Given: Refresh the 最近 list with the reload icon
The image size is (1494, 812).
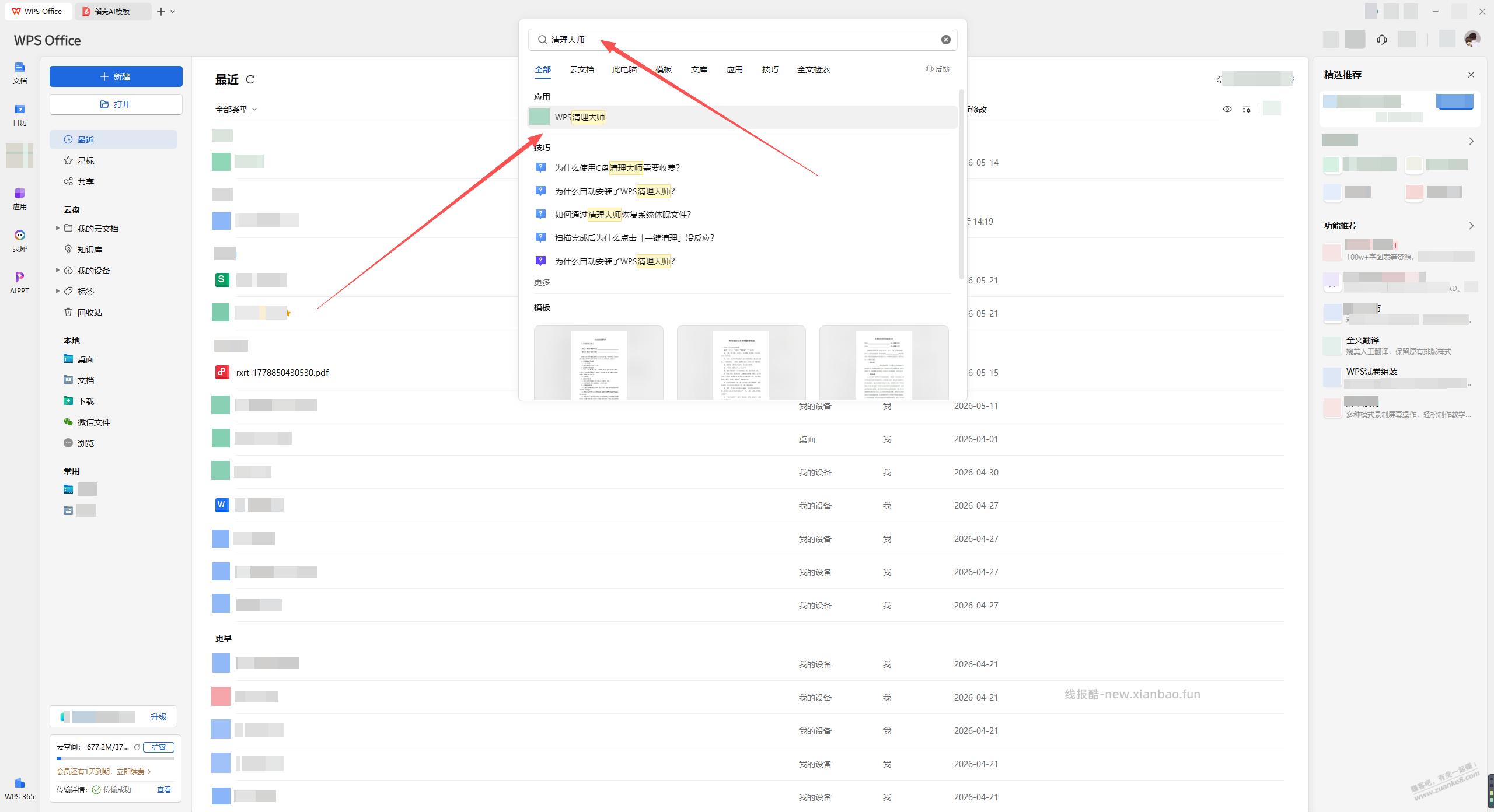Looking at the screenshot, I should [x=250, y=79].
